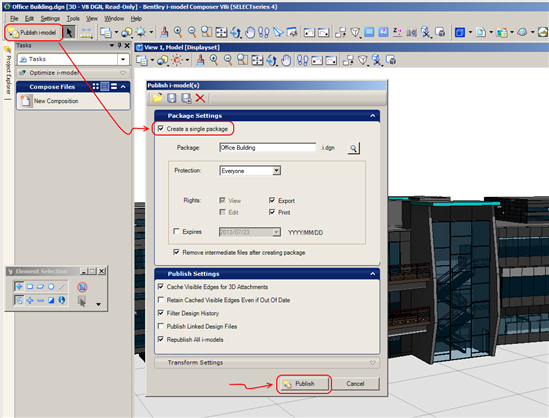The height and width of the screenshot is (418, 549).
Task: Open the Protection dropdown showing Everyone
Action: [x=277, y=171]
